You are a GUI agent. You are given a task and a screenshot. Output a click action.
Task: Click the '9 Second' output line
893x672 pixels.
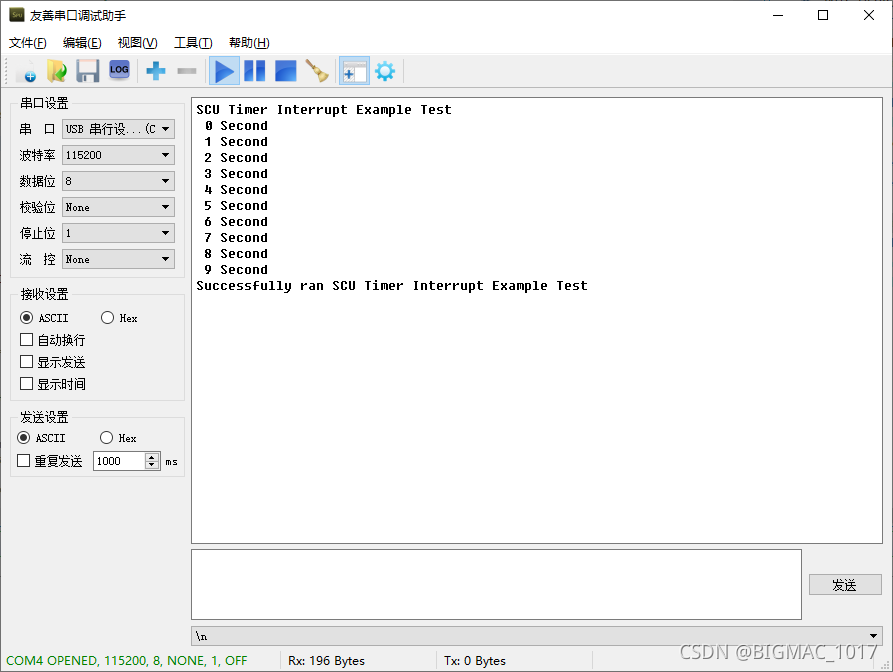236,269
